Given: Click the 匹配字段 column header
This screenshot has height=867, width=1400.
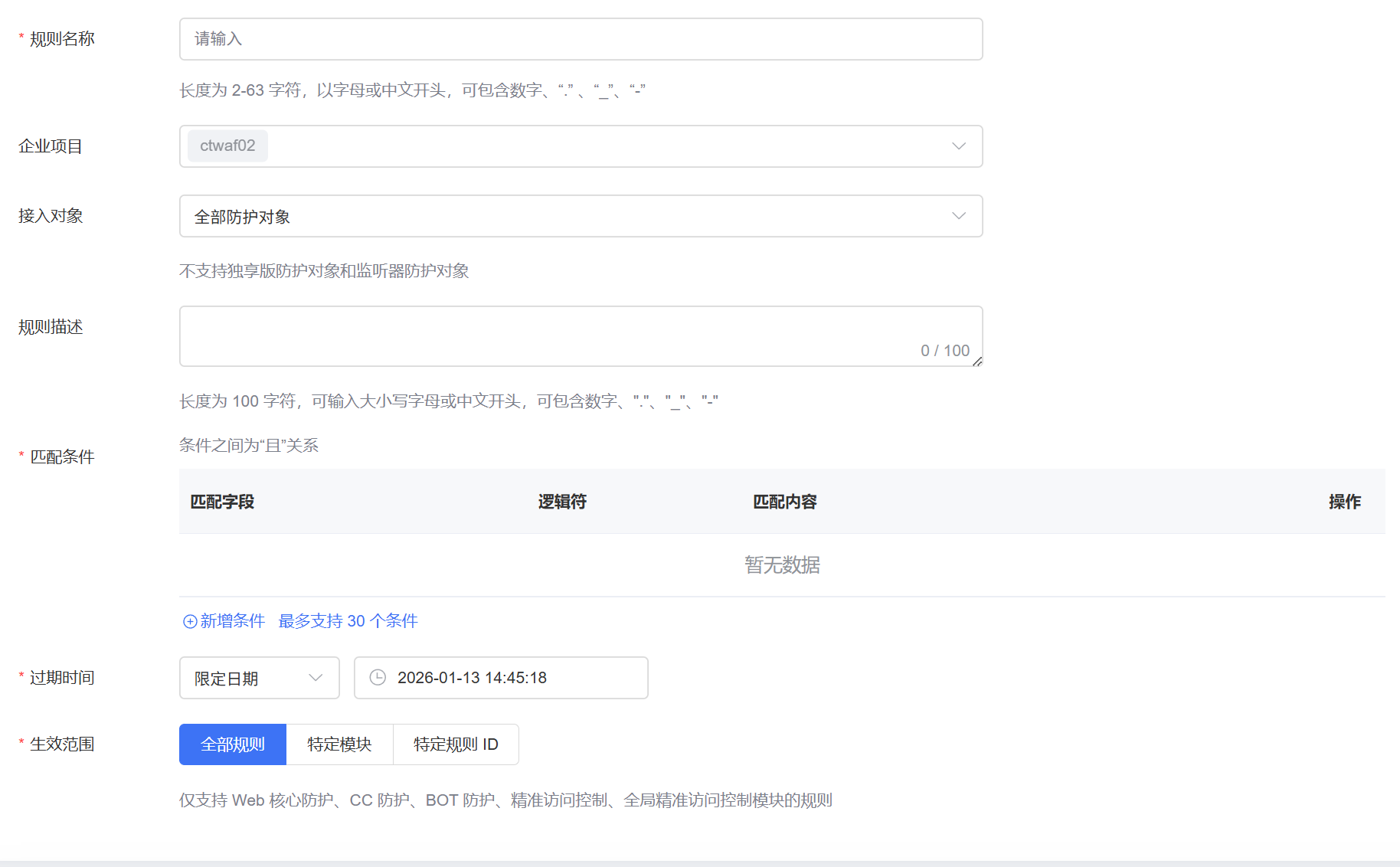Looking at the screenshot, I should (x=222, y=502).
